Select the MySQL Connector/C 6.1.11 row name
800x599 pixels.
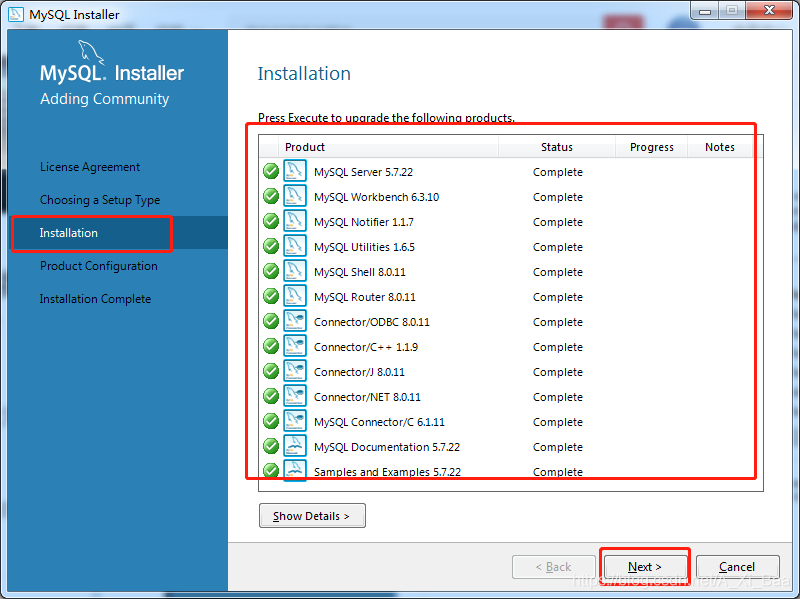point(379,422)
